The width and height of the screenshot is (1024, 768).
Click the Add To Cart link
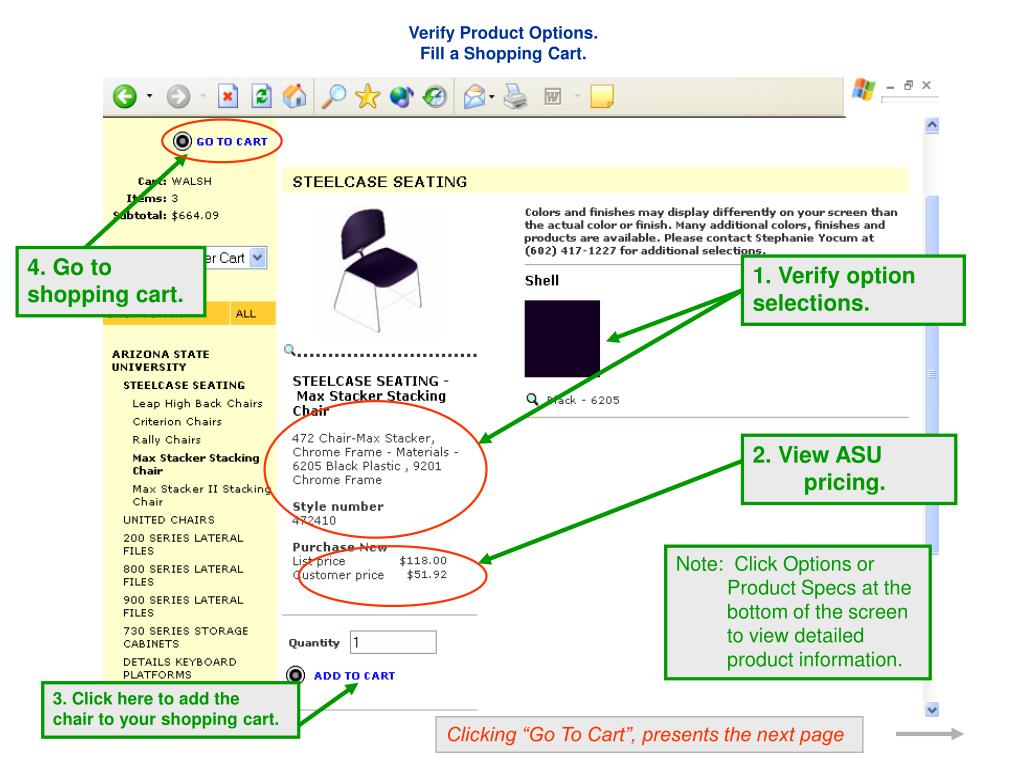coord(355,676)
